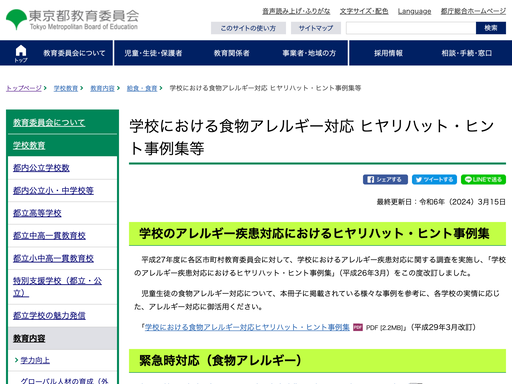
Task: Open 都庁総合ホームページ link
Action: coord(473,11)
